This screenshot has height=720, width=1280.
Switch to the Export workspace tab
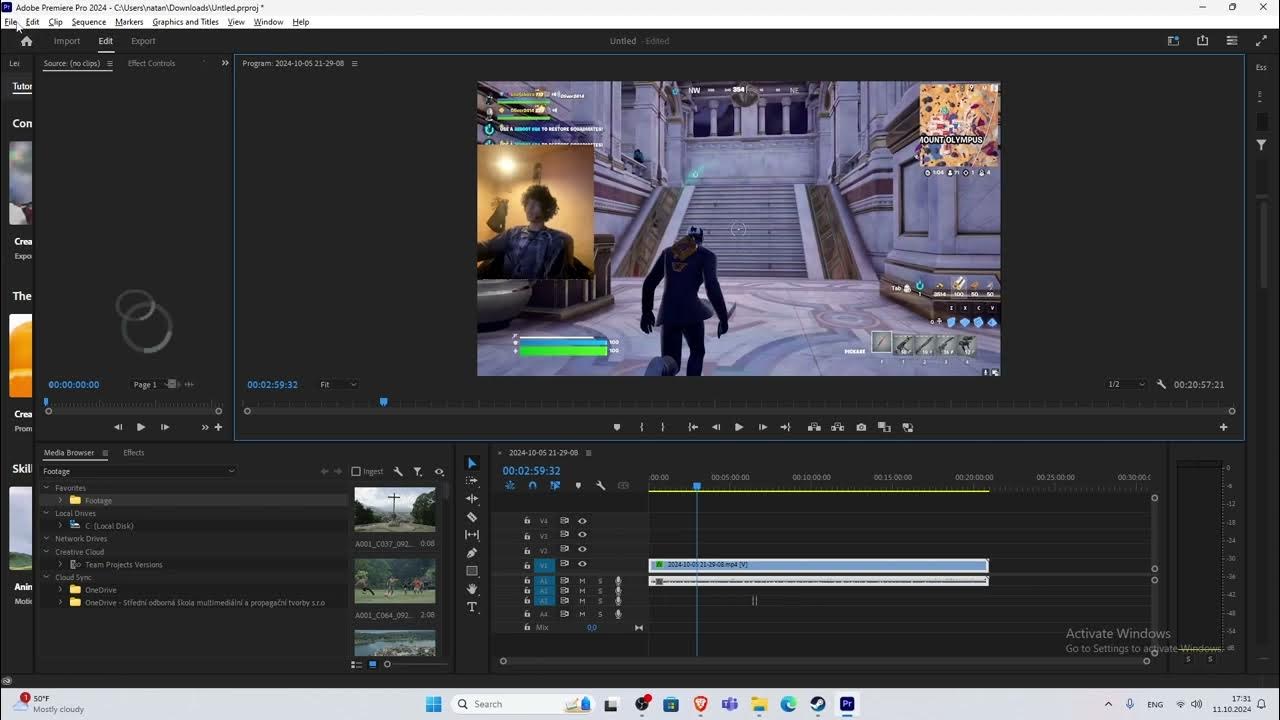143,41
